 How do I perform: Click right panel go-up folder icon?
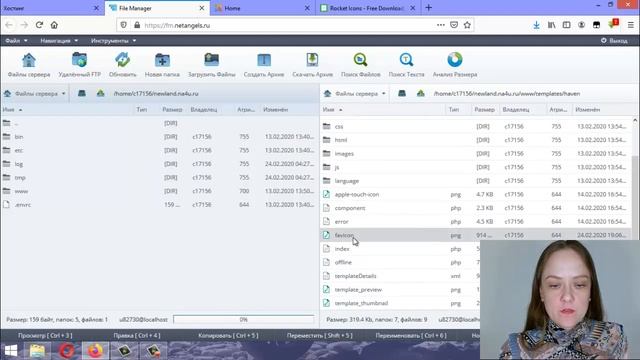tap(420, 93)
